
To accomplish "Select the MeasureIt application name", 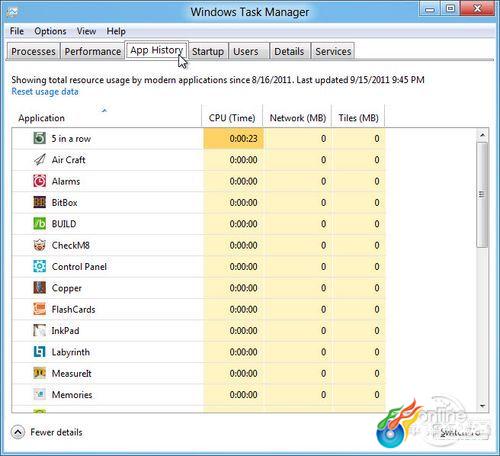I will (72, 373).
